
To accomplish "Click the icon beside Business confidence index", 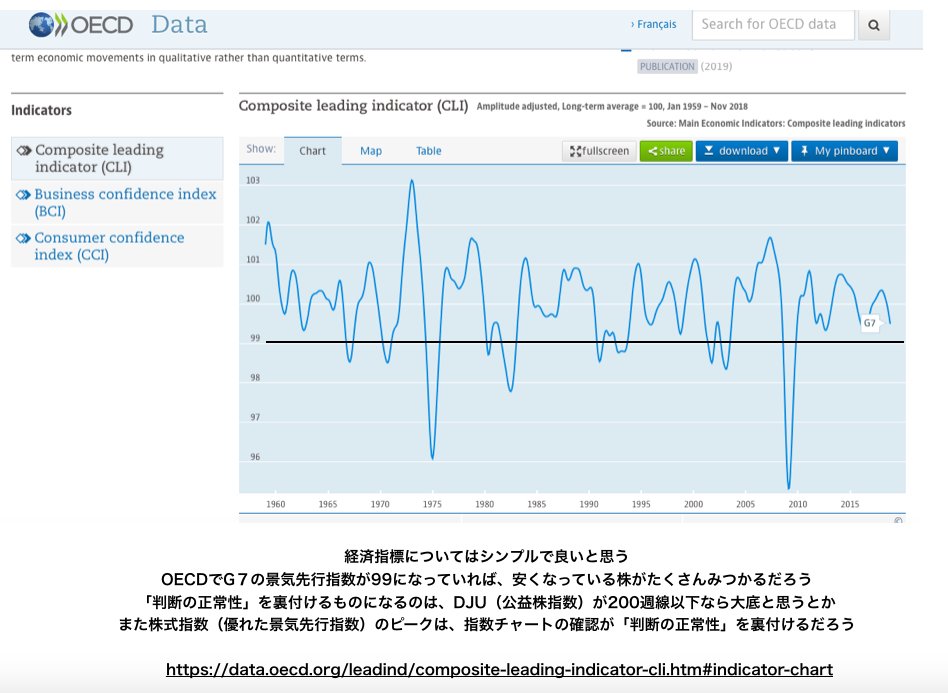I will click(x=23, y=194).
